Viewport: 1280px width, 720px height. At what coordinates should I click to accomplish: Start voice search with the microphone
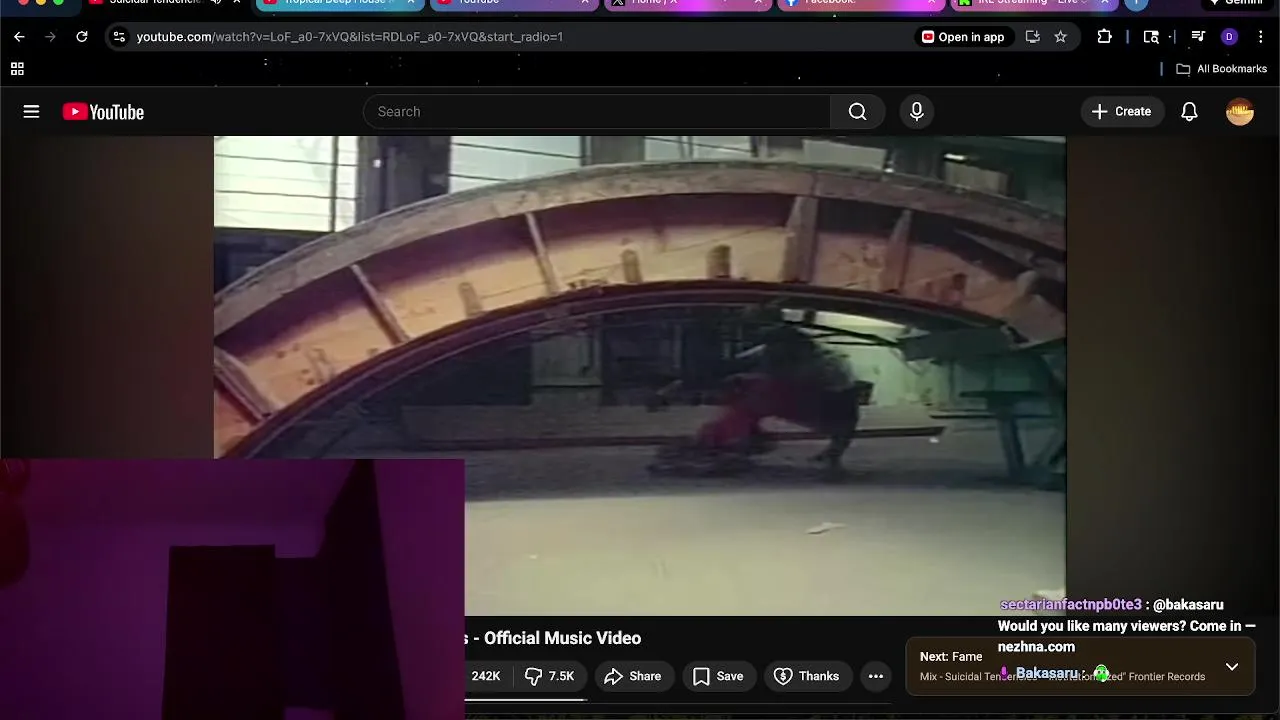917,112
